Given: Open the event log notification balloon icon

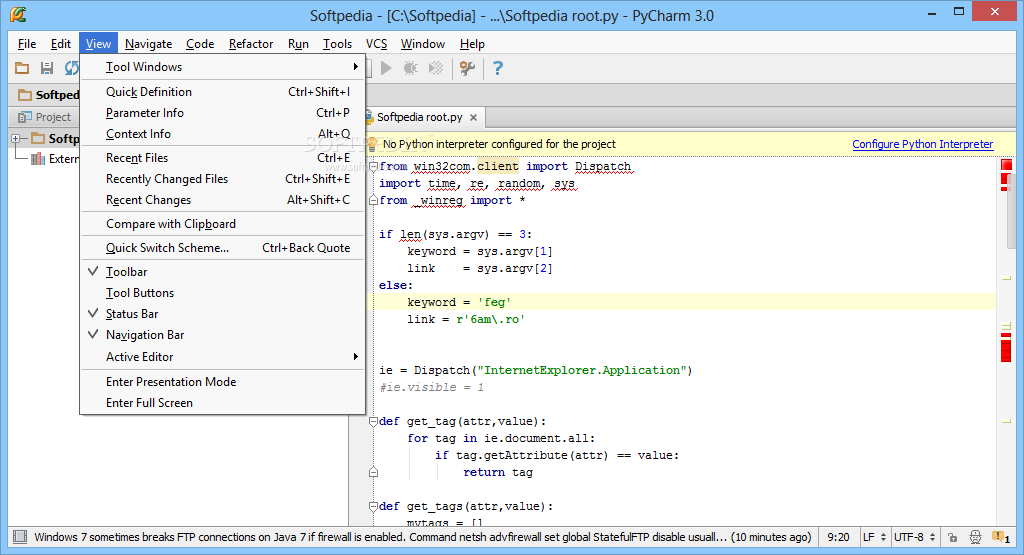Looking at the screenshot, I should pos(1000,537).
